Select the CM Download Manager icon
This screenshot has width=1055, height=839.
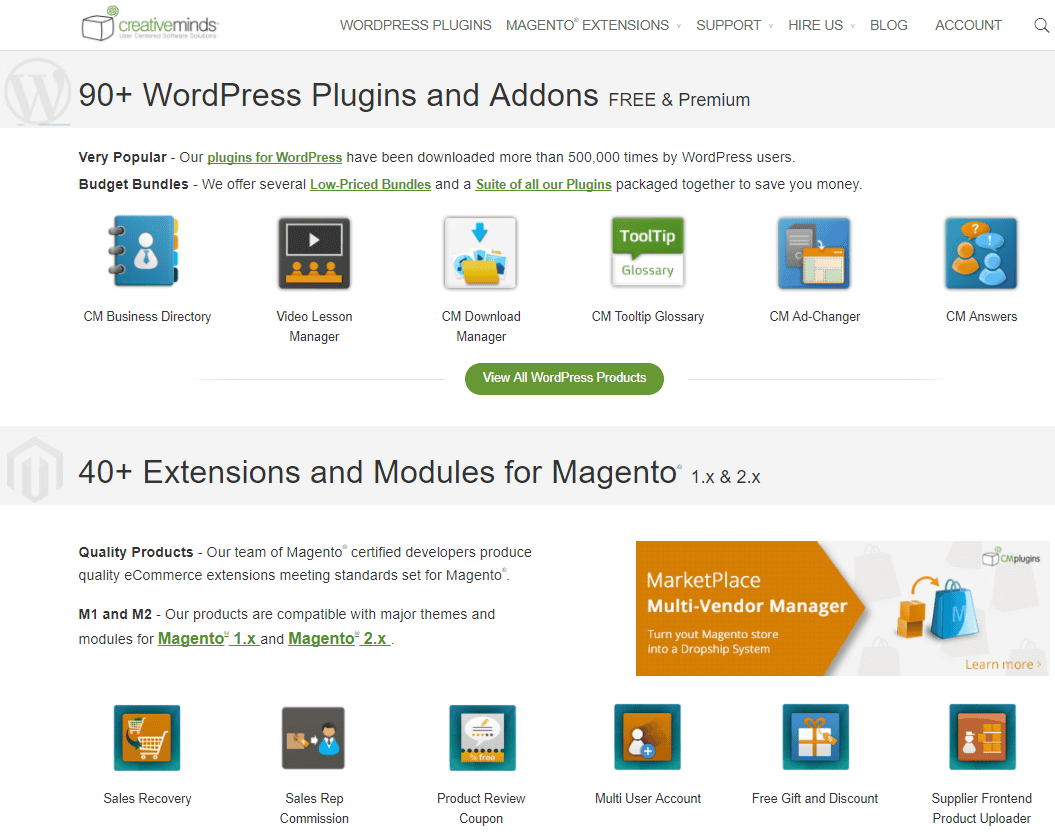480,253
